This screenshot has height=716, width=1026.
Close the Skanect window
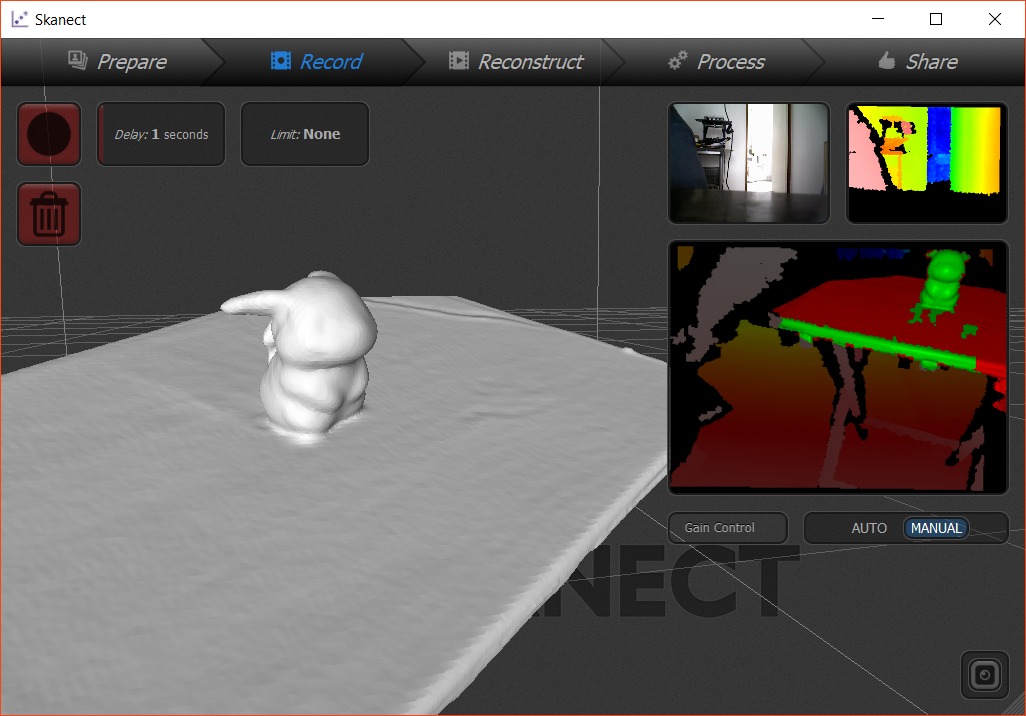[995, 19]
